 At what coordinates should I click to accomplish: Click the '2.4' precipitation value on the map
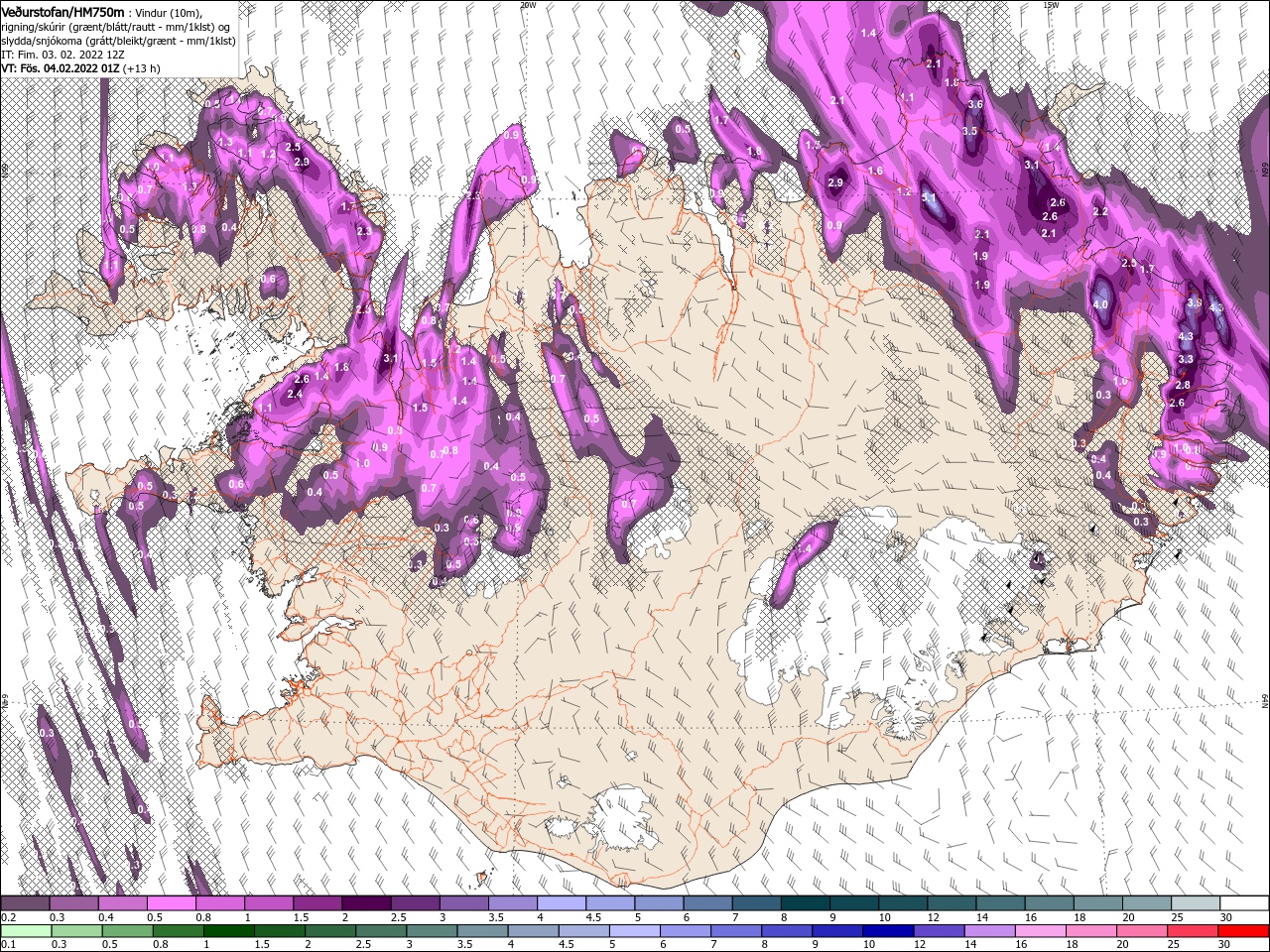pos(294,394)
